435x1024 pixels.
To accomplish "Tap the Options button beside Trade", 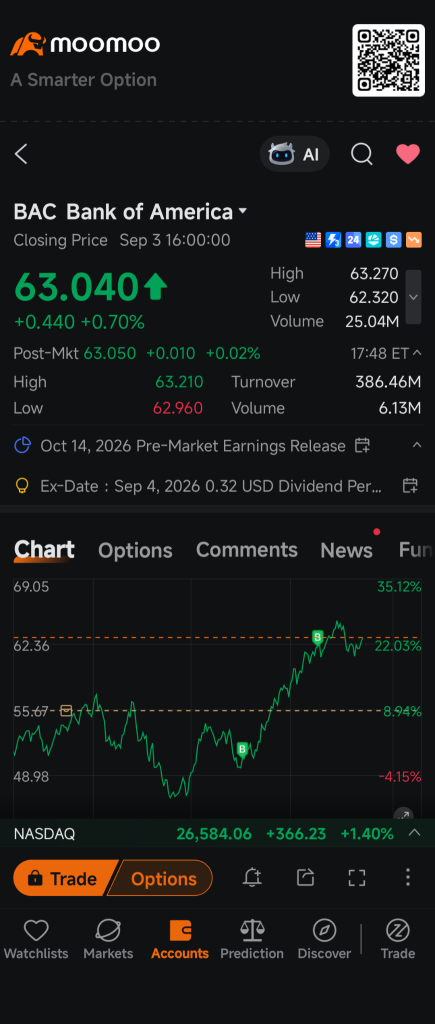I will coord(163,878).
